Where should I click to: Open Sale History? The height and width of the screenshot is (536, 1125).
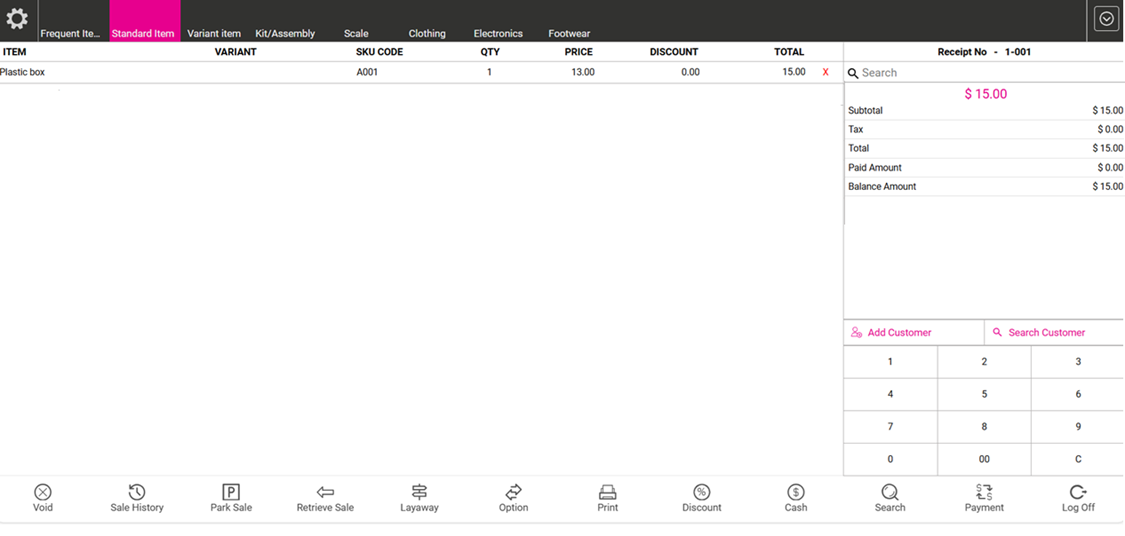coord(137,492)
